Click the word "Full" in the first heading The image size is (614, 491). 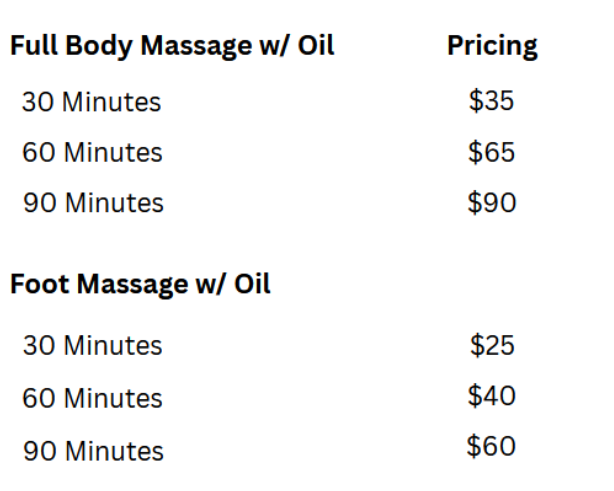pyautogui.click(x=33, y=47)
